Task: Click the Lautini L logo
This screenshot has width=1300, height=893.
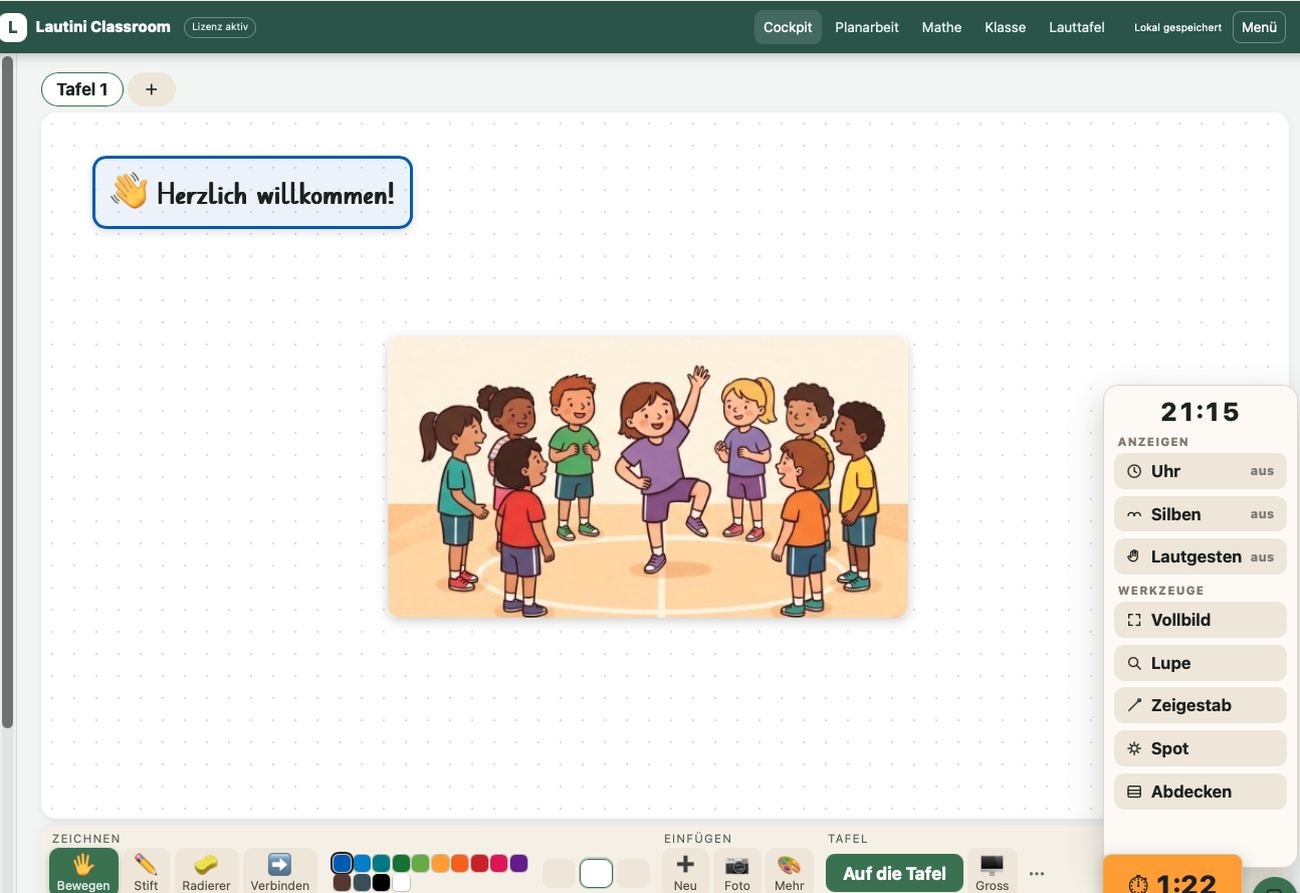Action: [12, 27]
